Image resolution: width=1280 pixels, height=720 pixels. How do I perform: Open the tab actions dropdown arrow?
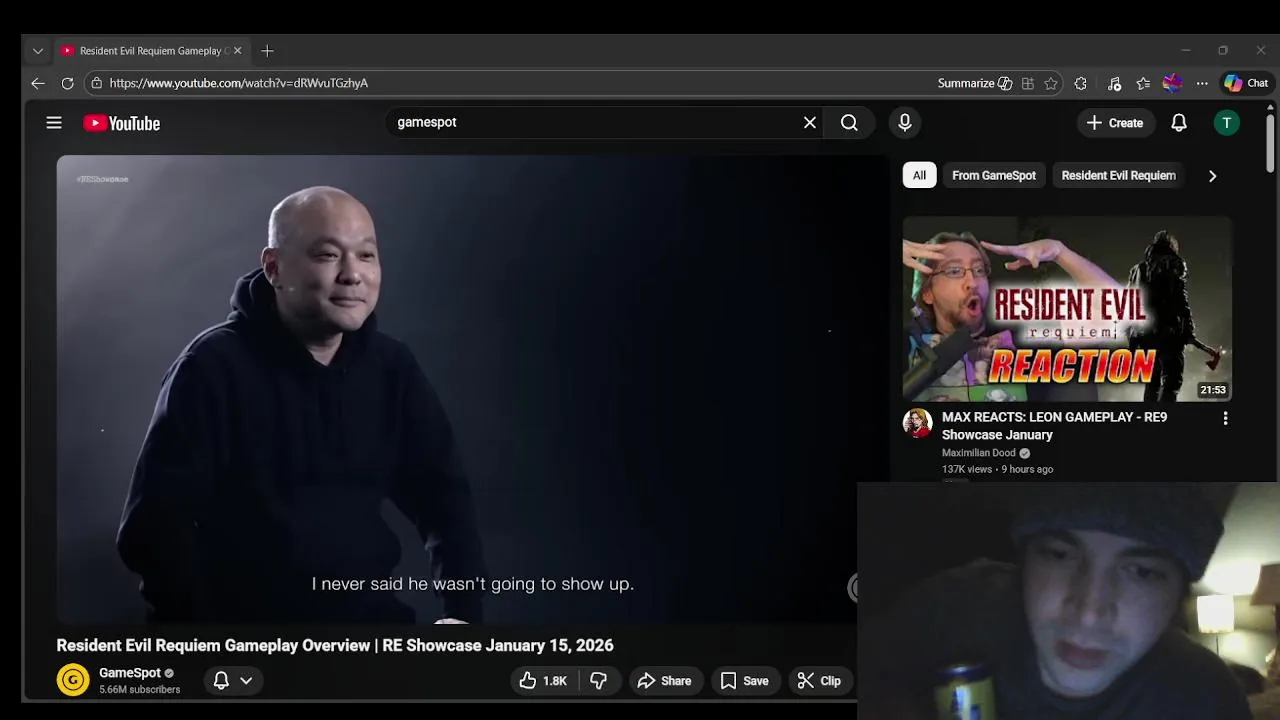point(38,51)
